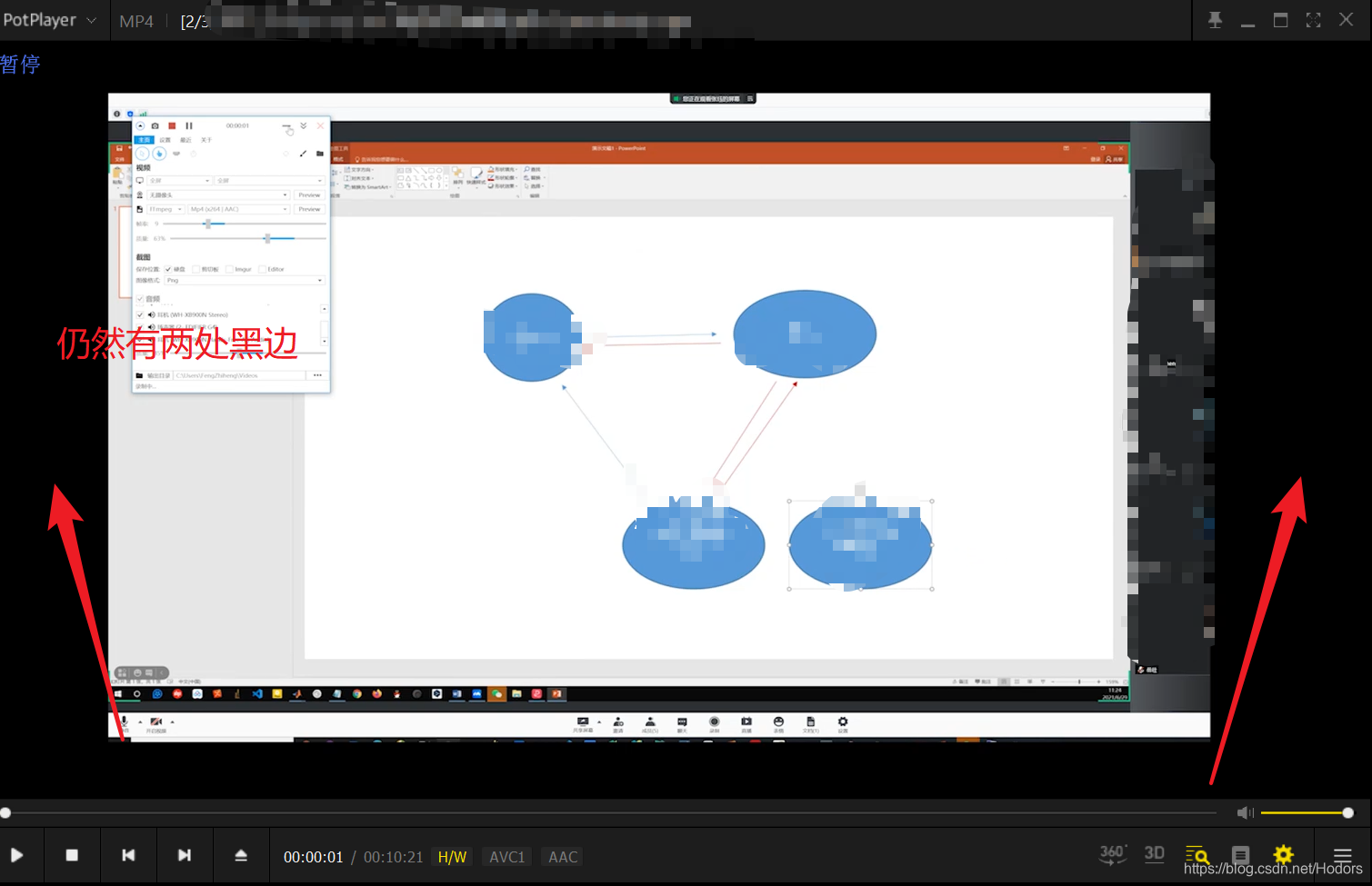Open the PotPlayer settings gear
This screenshot has height=886, width=1372.
[1283, 854]
